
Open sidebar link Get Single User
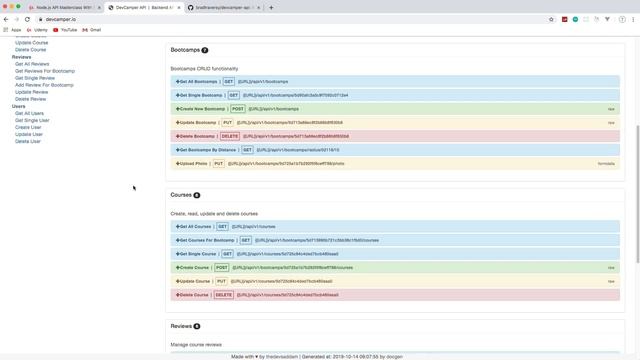32,120
